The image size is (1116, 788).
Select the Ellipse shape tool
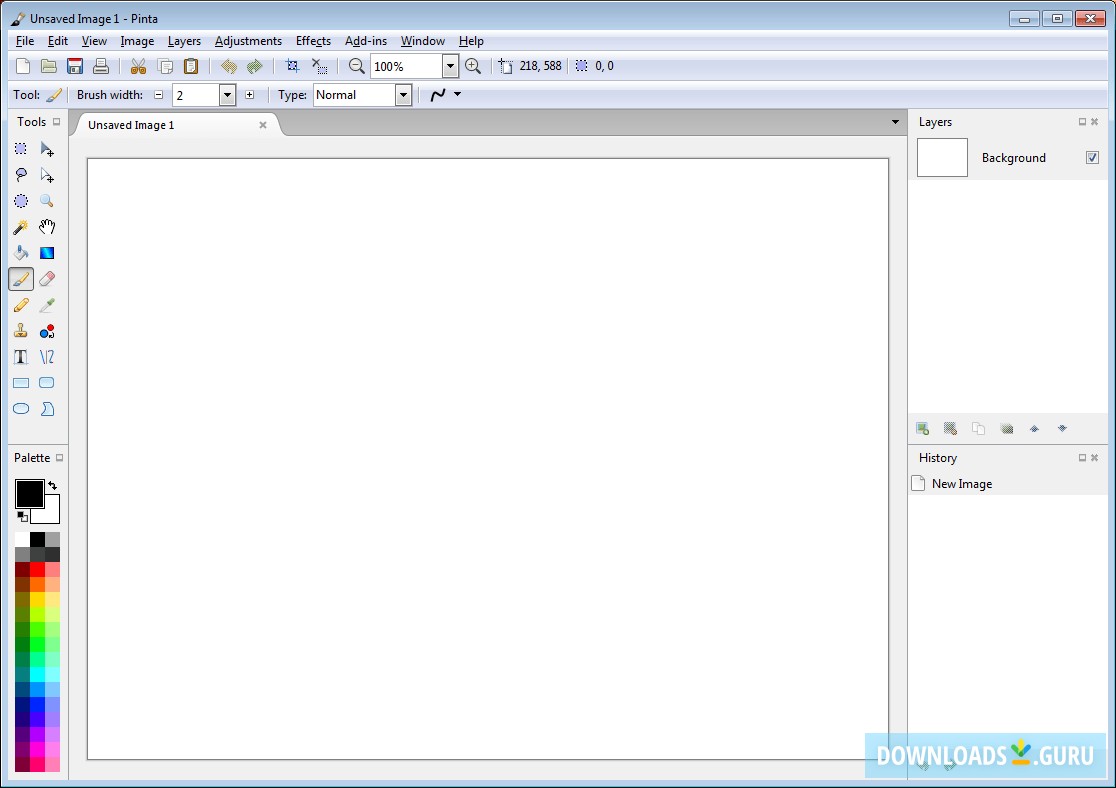pos(21,409)
